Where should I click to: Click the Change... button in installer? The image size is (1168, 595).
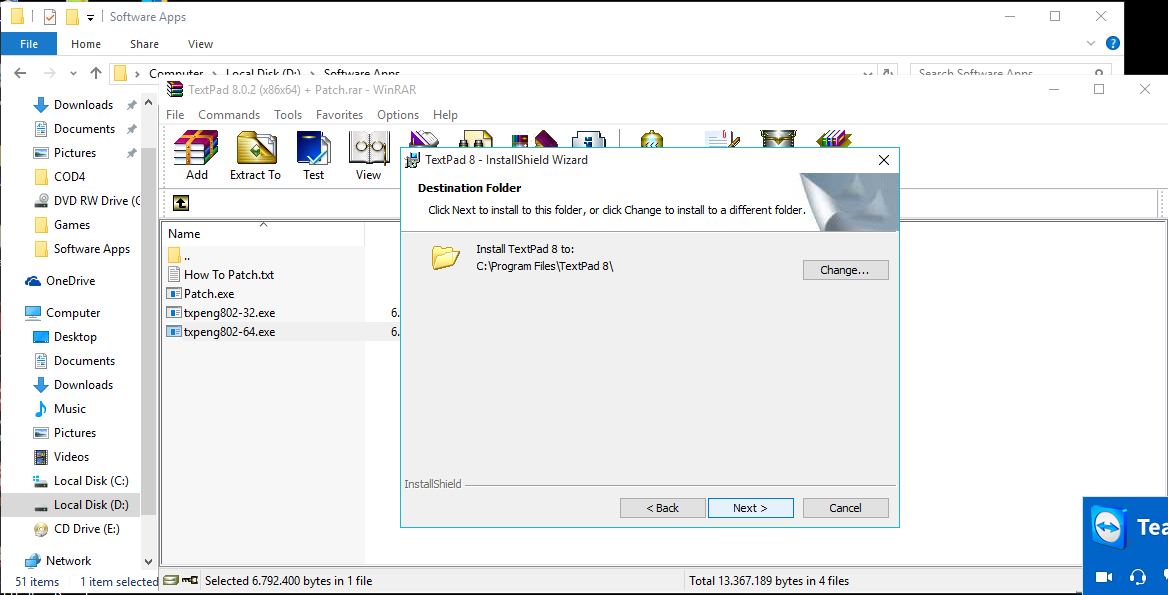tap(845, 270)
